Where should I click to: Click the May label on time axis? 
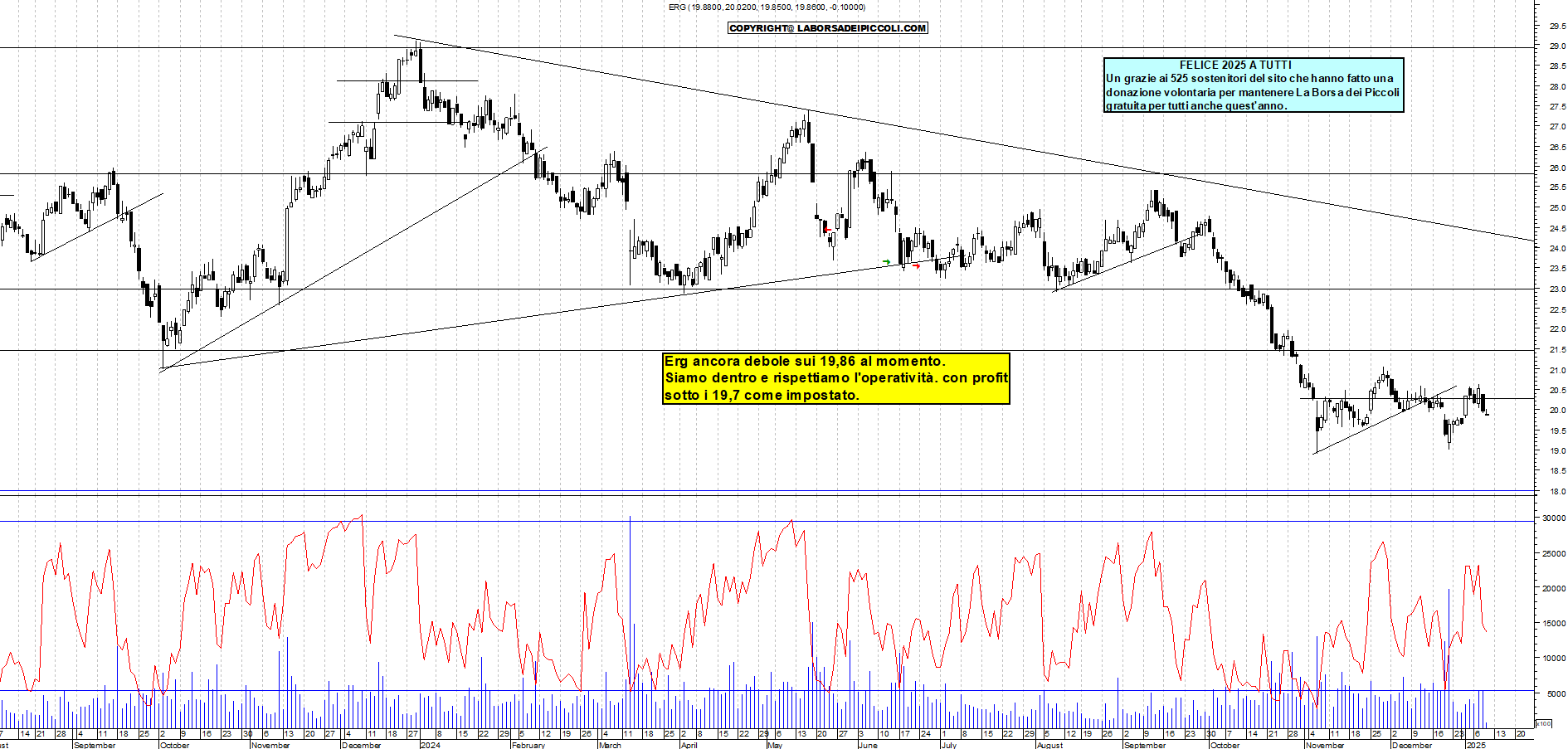[x=775, y=745]
